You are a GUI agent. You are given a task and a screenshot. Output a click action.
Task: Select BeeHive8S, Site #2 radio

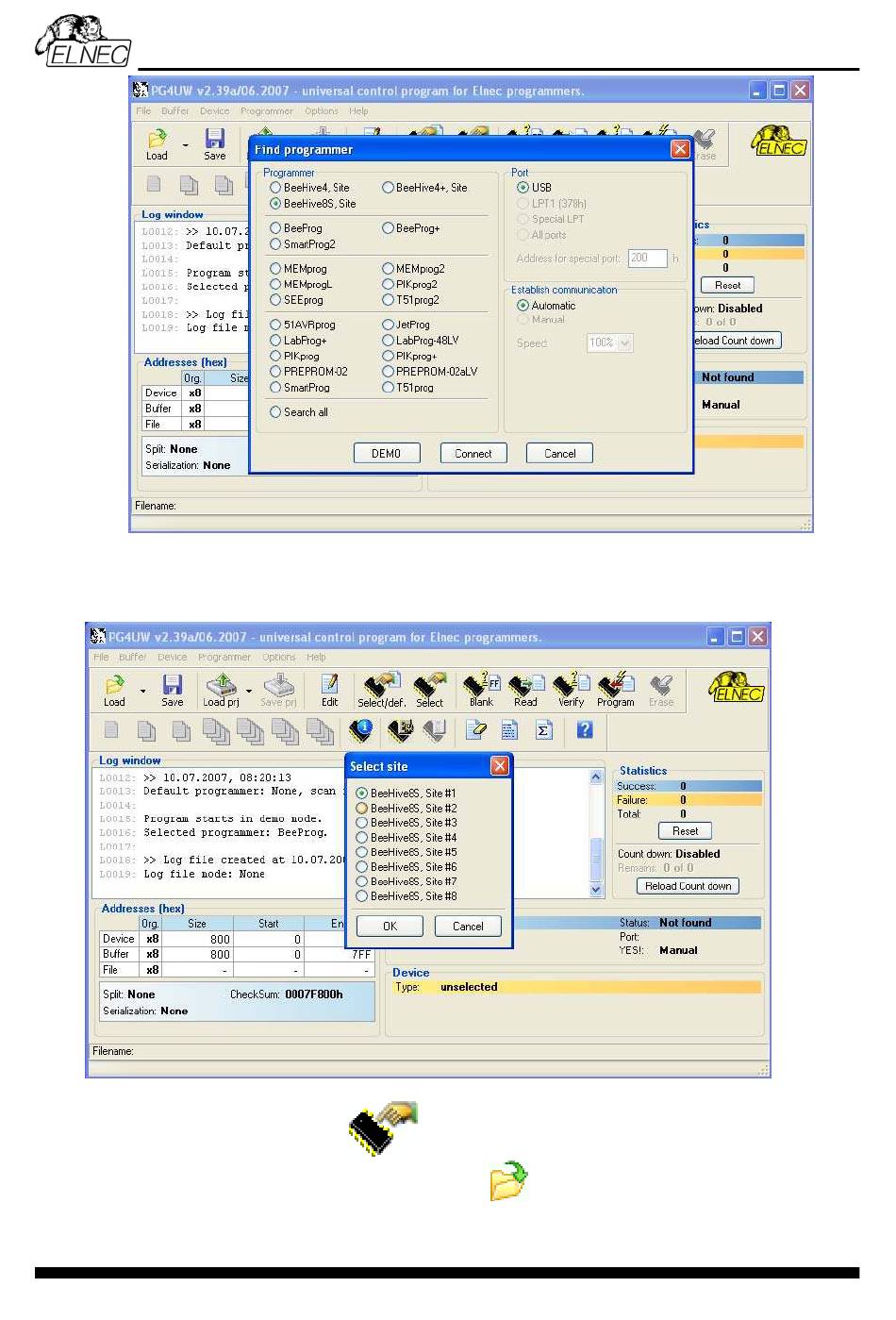[361, 809]
